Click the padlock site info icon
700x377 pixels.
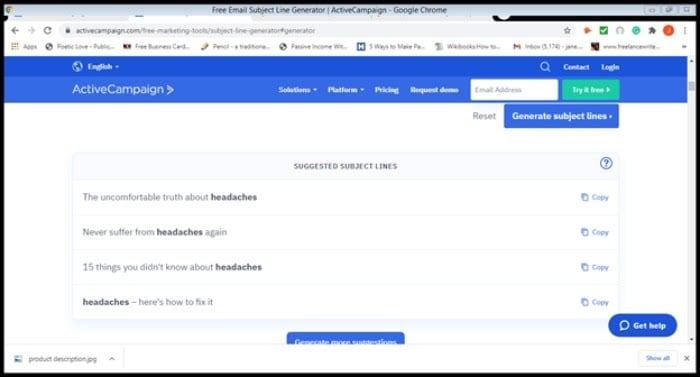coord(68,31)
